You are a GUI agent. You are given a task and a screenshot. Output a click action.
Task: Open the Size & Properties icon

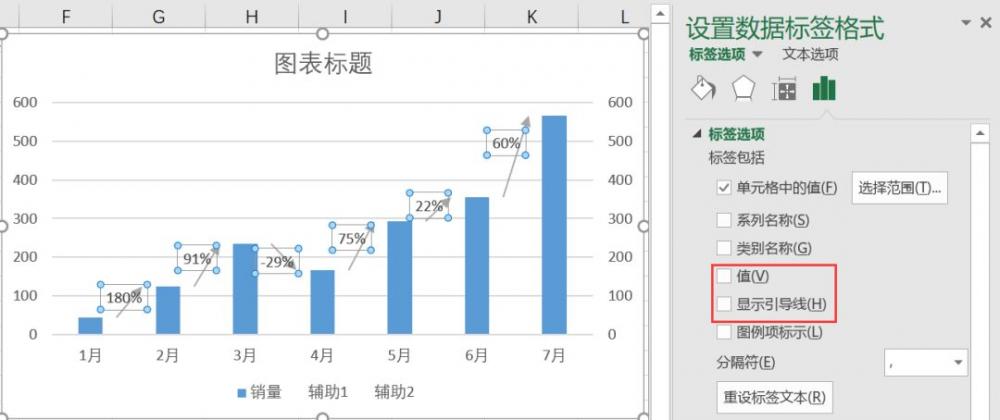pyautogui.click(x=784, y=89)
